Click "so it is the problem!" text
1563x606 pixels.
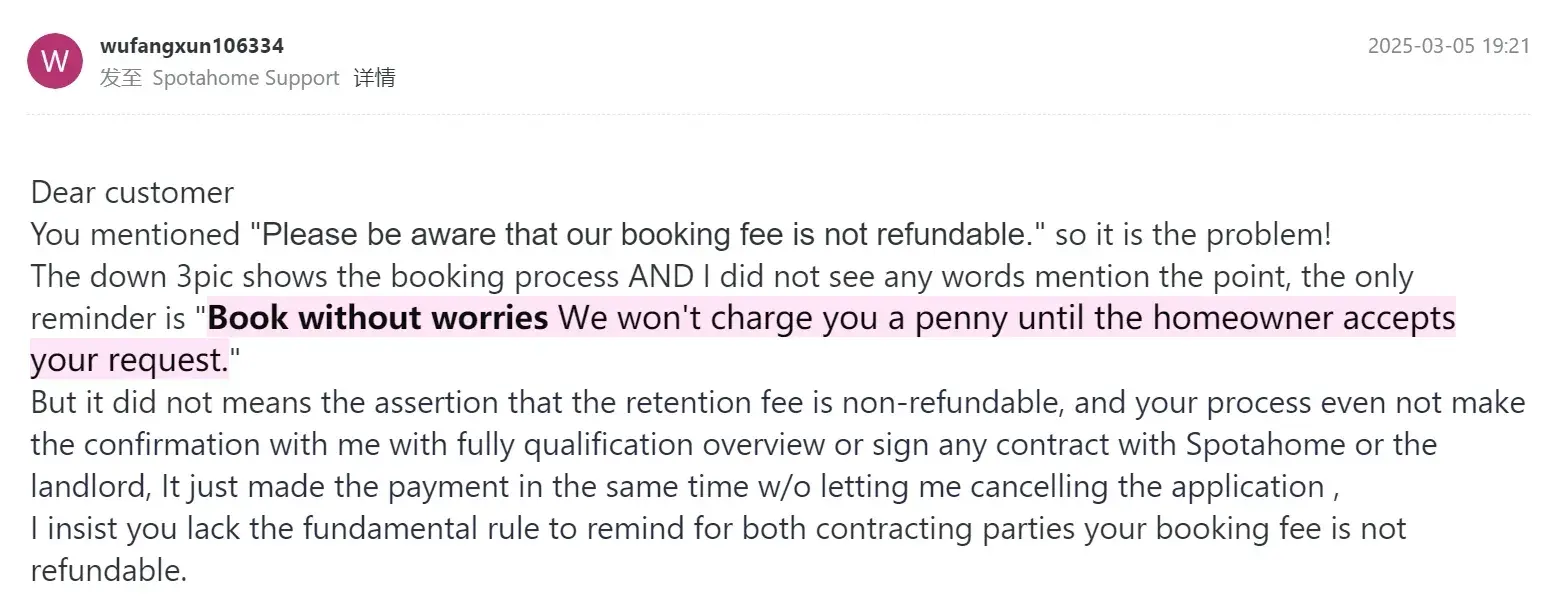[1193, 234]
